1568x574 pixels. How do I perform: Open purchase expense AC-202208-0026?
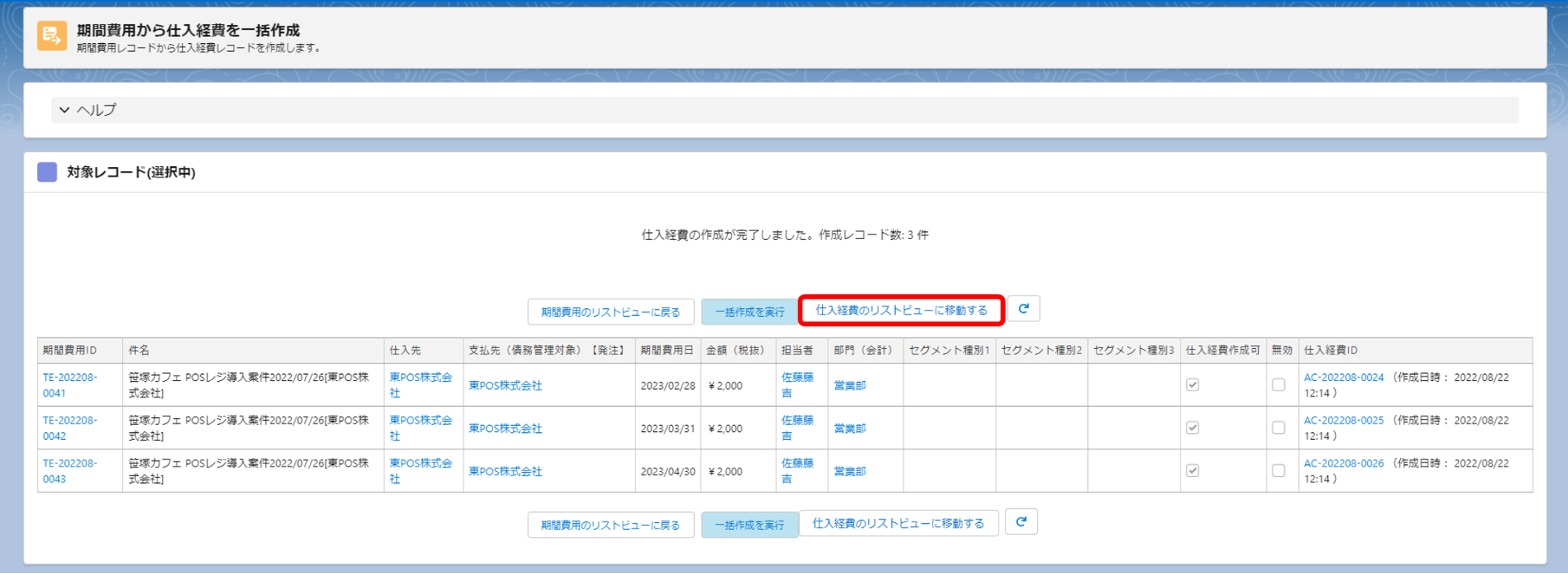[x=1344, y=463]
